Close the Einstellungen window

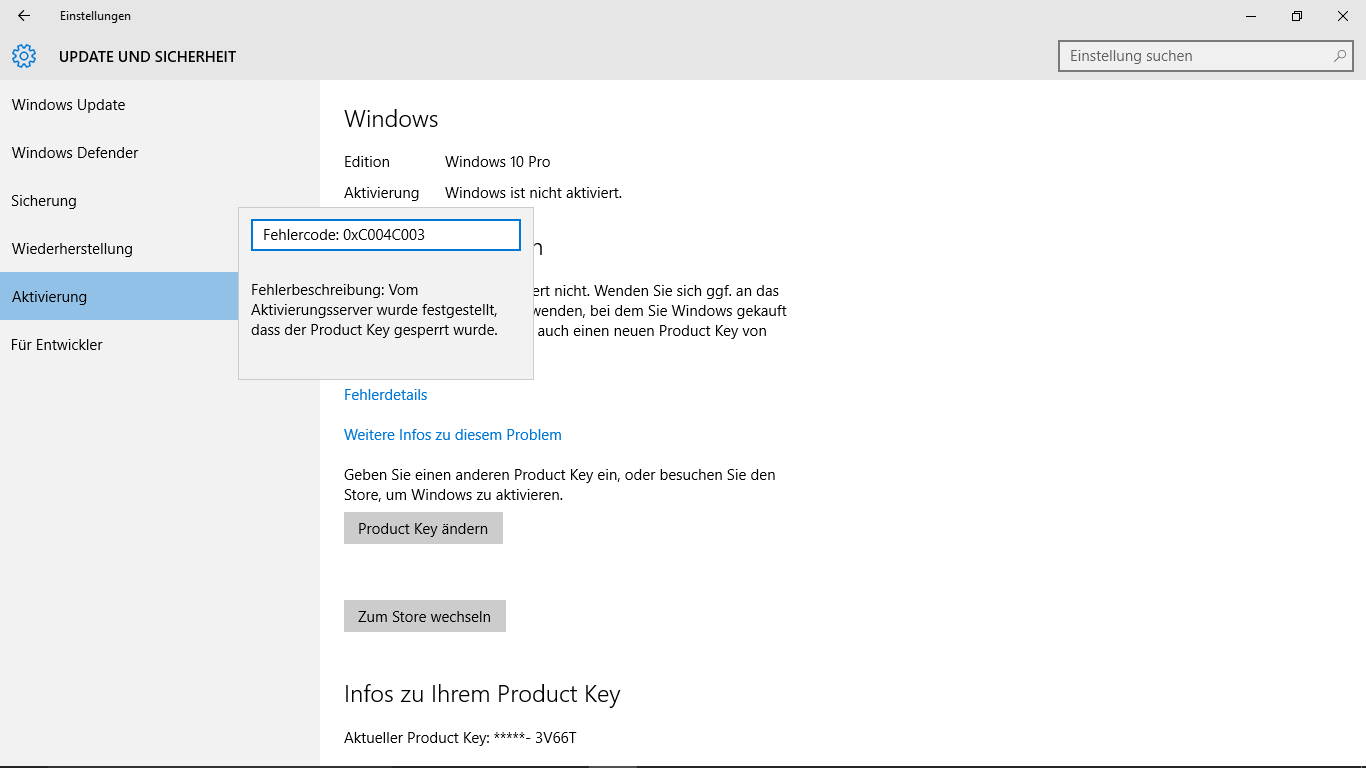pos(1343,16)
